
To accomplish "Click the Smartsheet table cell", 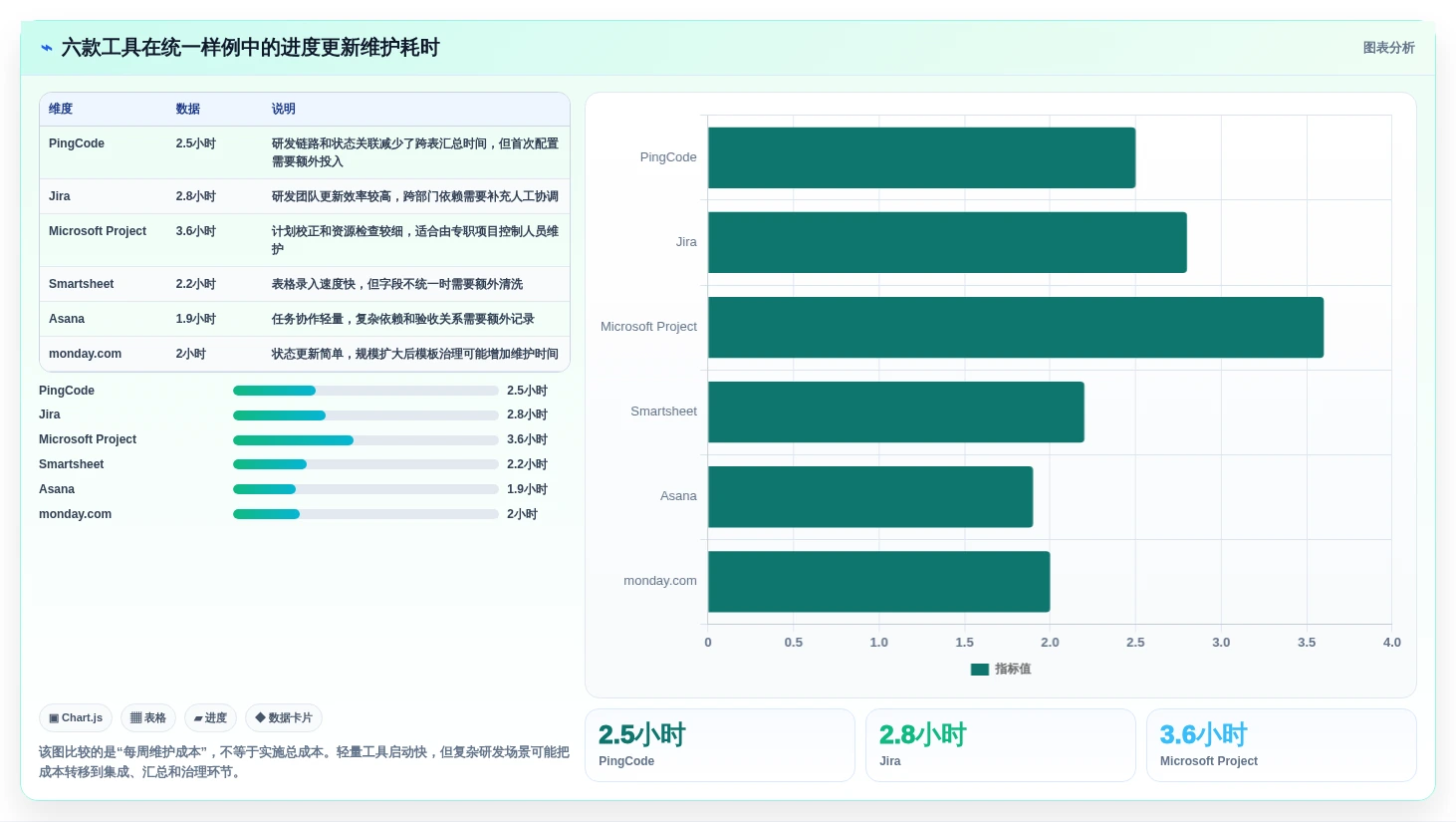I will [x=82, y=284].
